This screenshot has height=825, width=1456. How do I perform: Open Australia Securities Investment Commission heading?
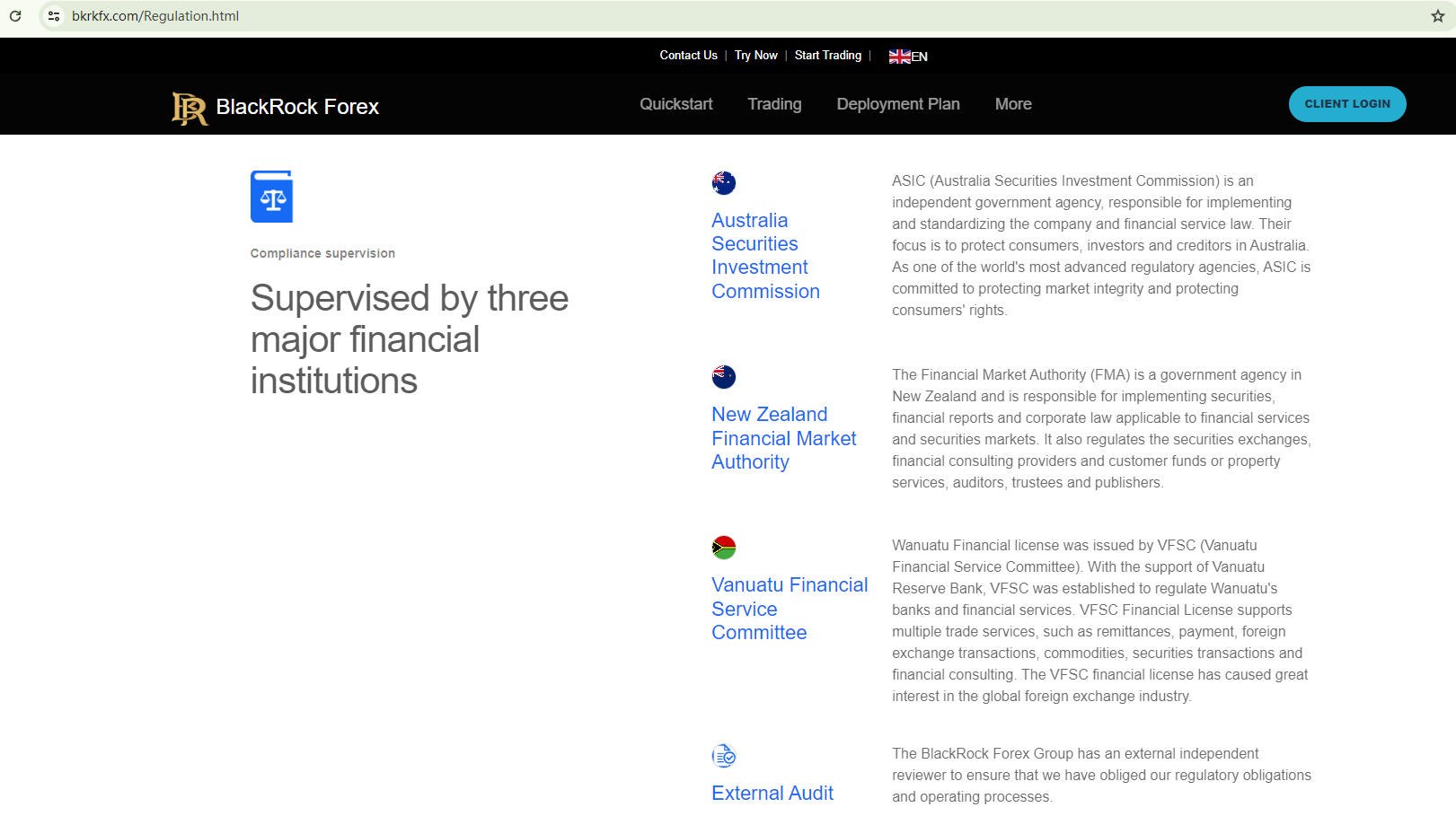point(766,256)
